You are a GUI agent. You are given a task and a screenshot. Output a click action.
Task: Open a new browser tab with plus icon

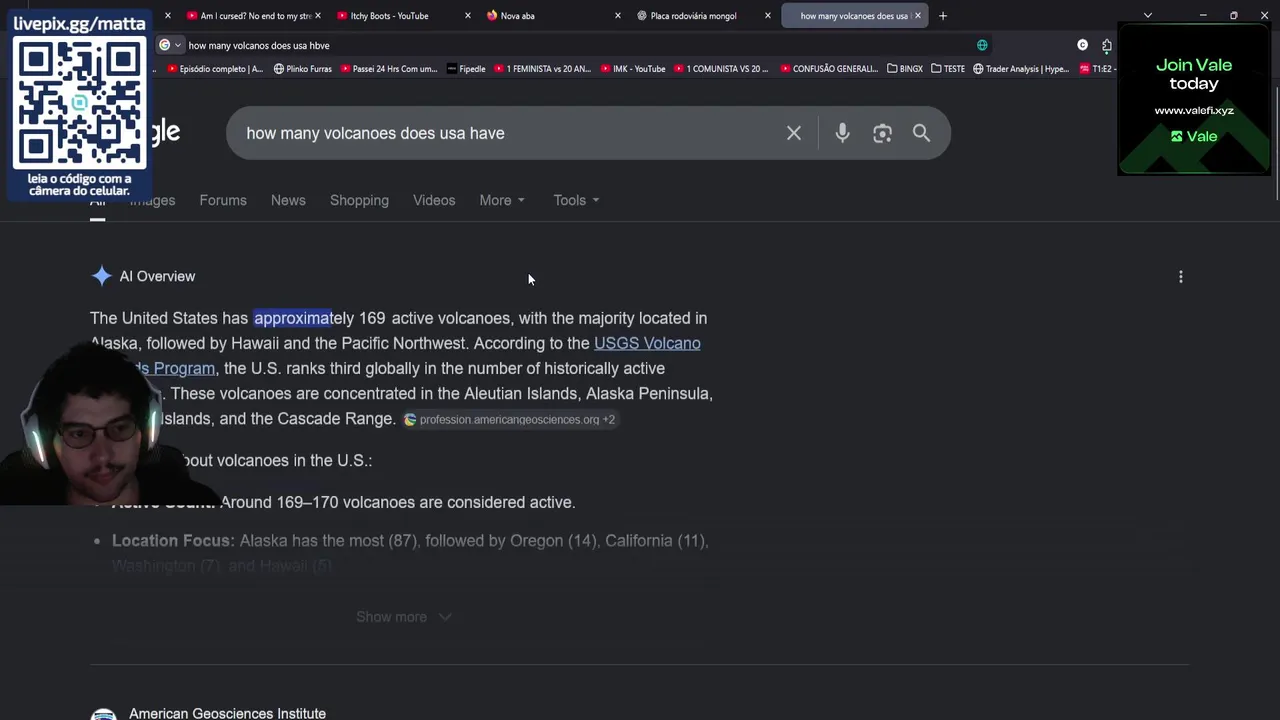pyautogui.click(x=943, y=16)
